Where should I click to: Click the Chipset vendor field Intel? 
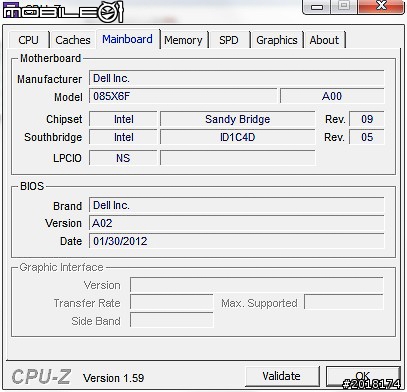[x=123, y=119]
